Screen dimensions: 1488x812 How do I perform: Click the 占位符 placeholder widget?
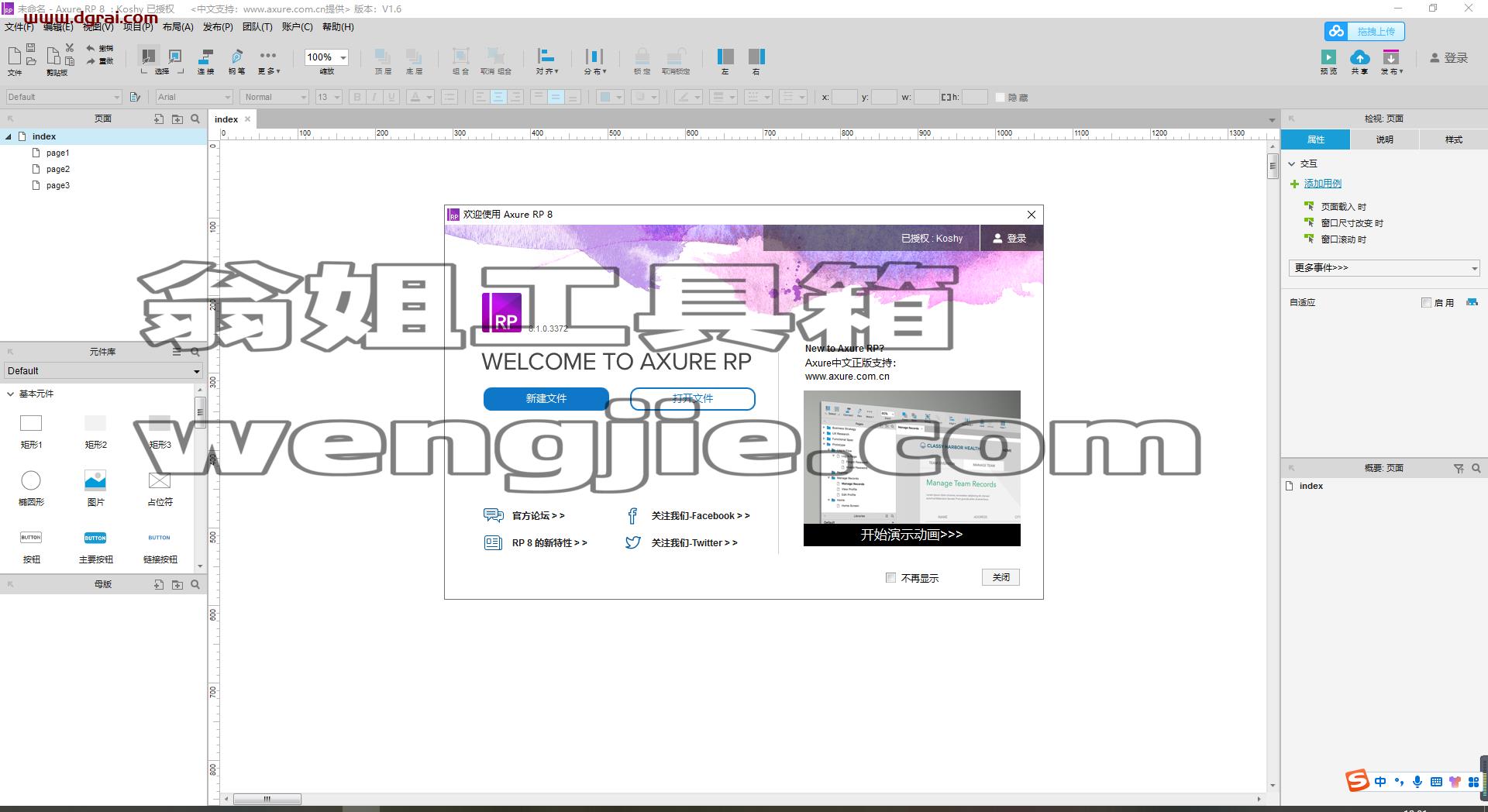(160, 487)
